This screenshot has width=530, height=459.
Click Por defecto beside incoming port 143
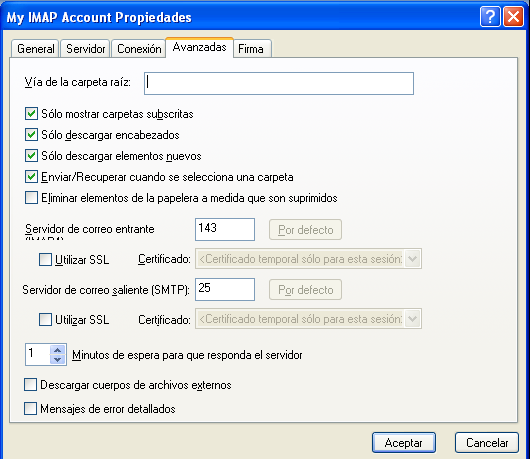[x=305, y=230]
